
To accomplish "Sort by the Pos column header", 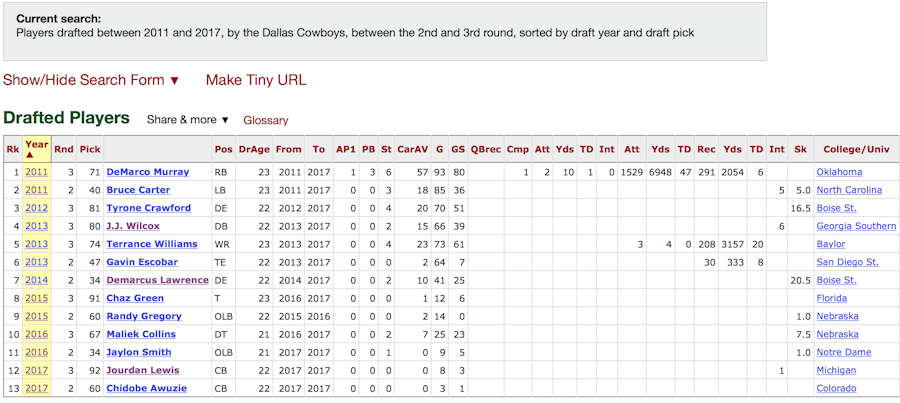I will [222, 149].
